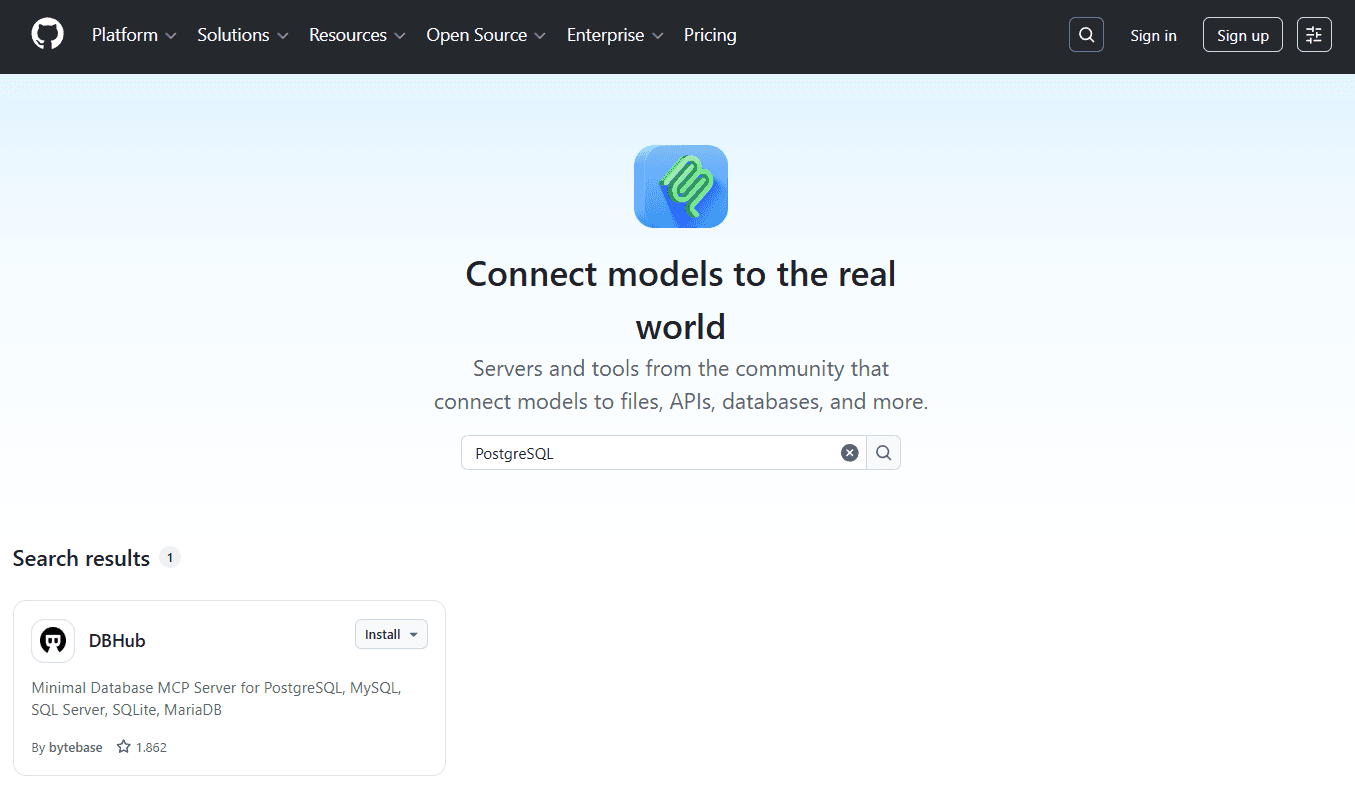1355x797 pixels.
Task: Visit the bytebase publisher link
Action: [76, 746]
